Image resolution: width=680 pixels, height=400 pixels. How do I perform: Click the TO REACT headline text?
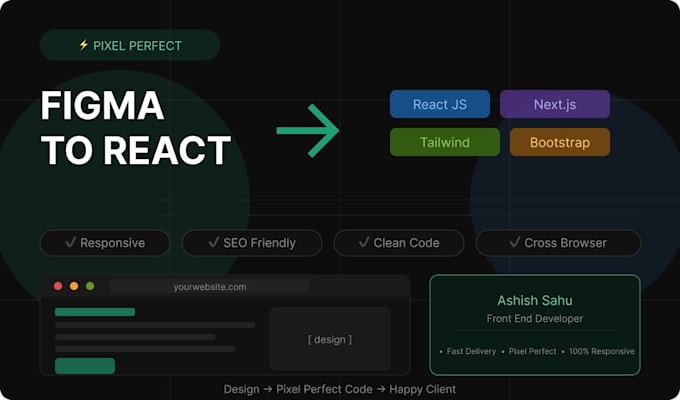[136, 151]
